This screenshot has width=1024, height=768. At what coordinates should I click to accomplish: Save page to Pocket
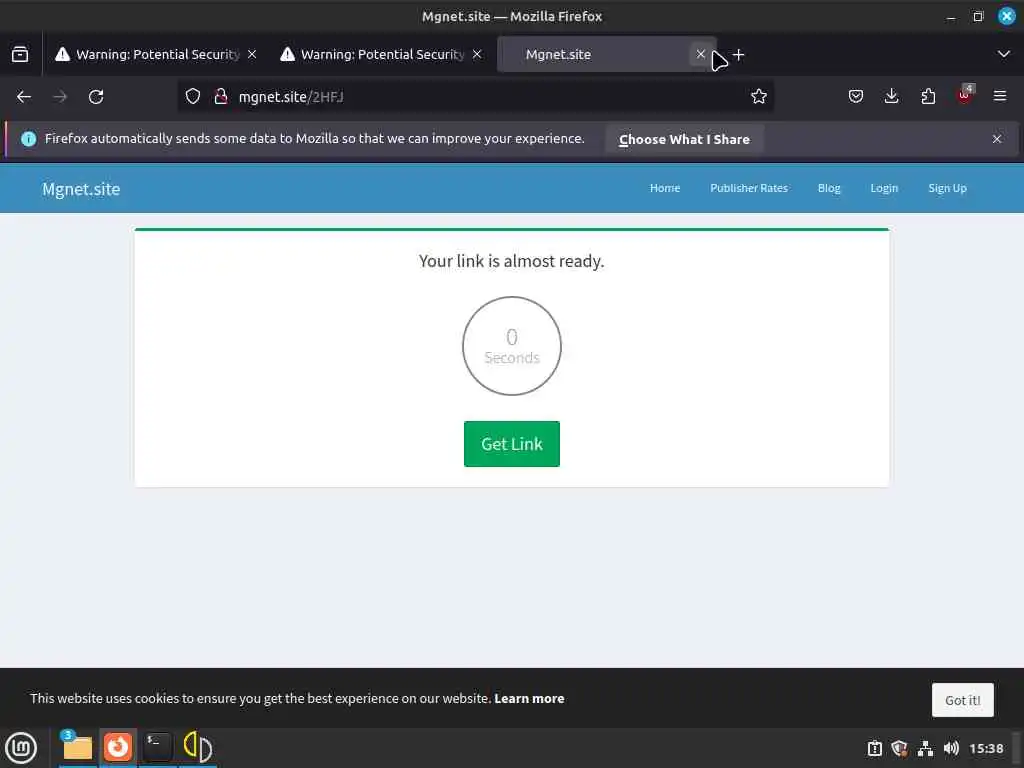[x=856, y=97]
